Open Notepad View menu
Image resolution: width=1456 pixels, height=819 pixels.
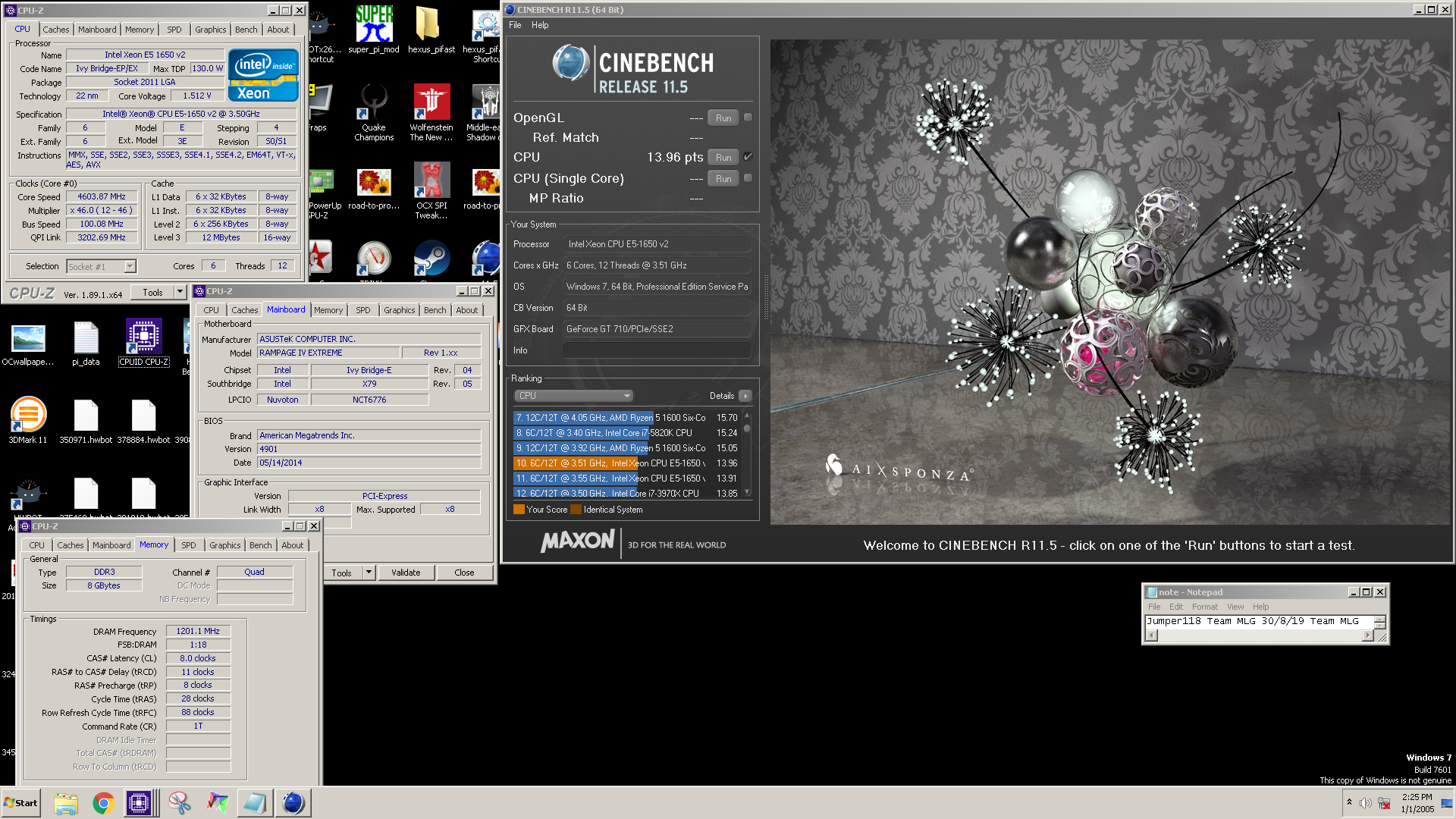[x=1235, y=607]
